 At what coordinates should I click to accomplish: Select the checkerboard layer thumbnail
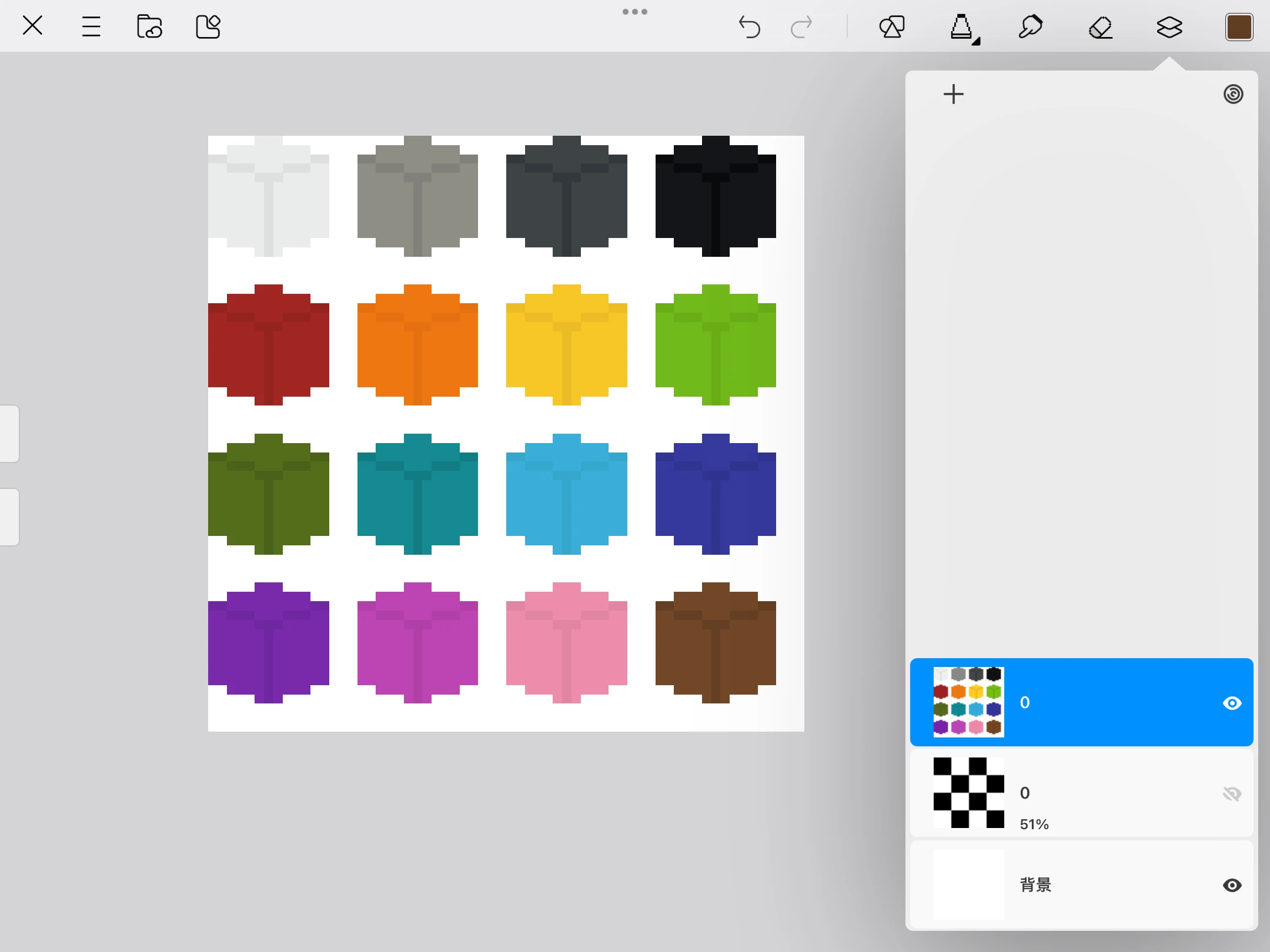(968, 793)
